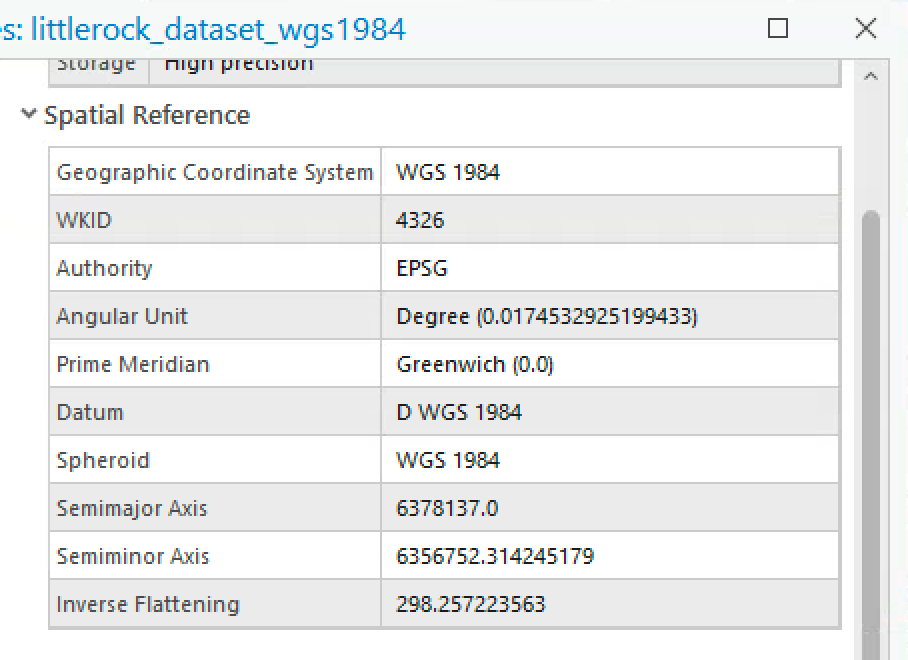Click the scroll-up arrow on the scrollbar

[x=871, y=75]
